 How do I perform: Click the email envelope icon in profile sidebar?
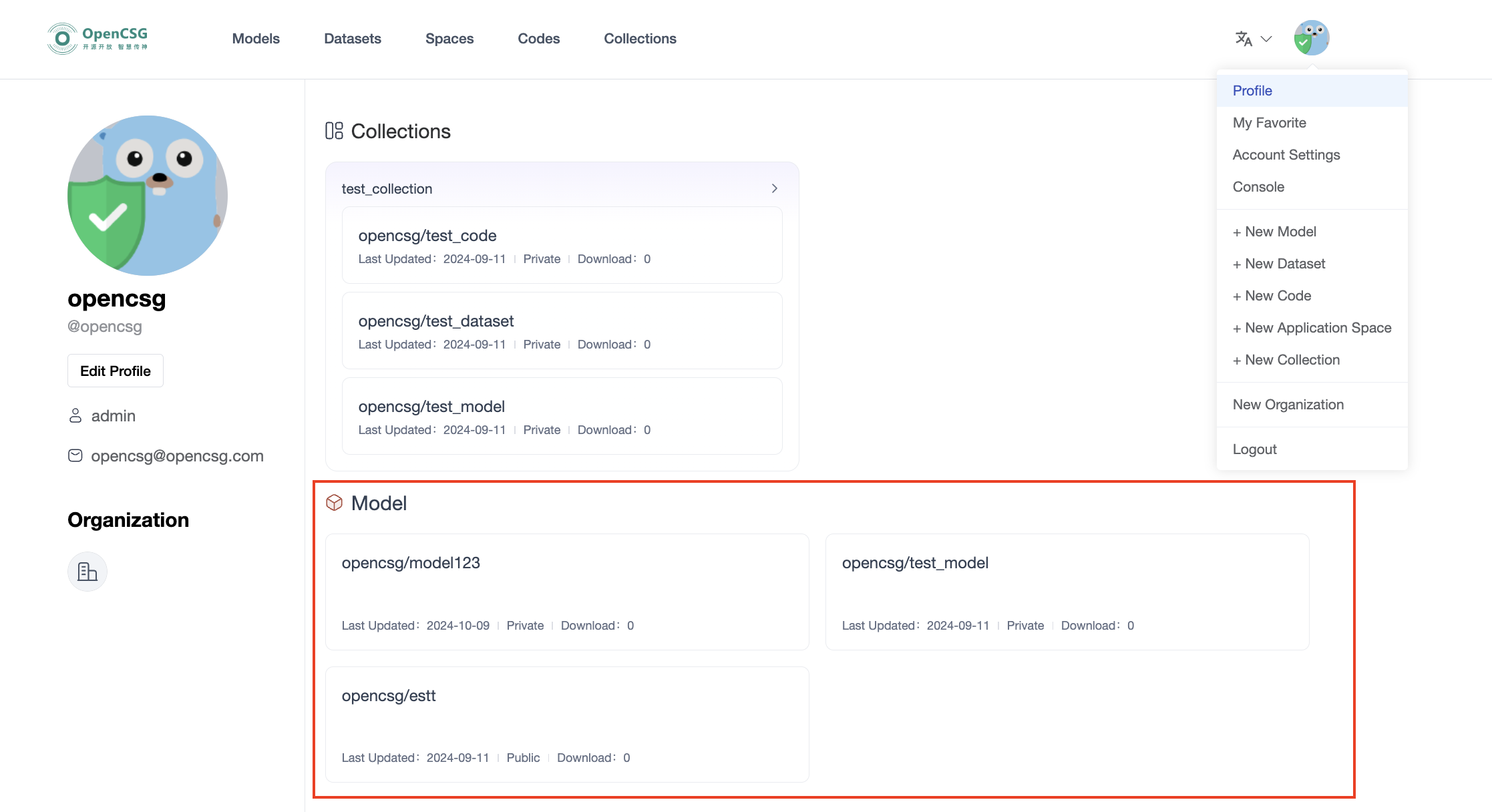click(75, 455)
